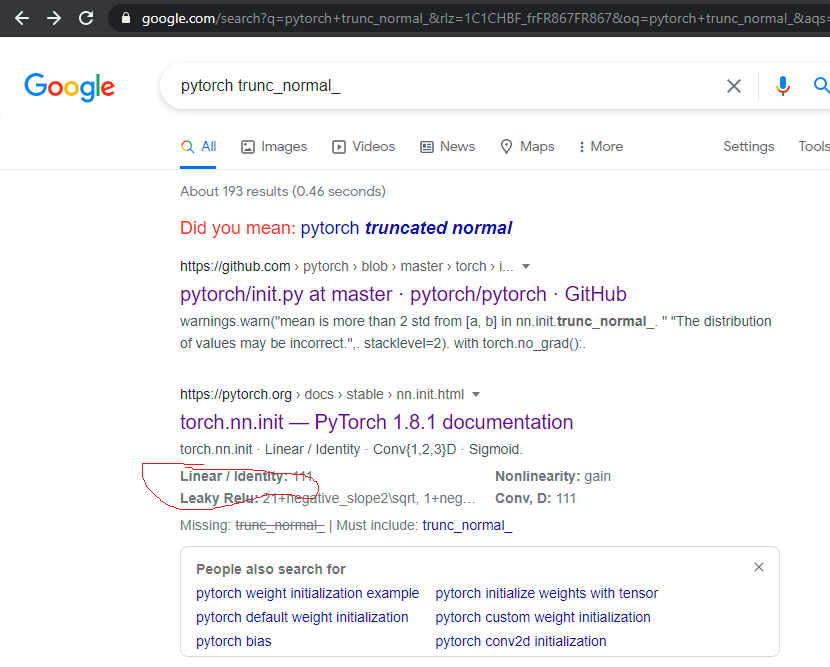This screenshot has width=830, height=667.
Task: Click 'Must include: trunc_normal_' link
Action: 466,524
